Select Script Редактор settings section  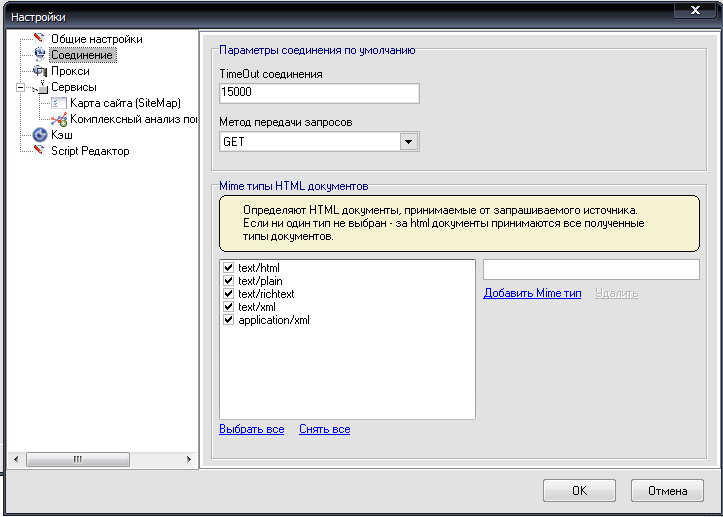(x=90, y=151)
